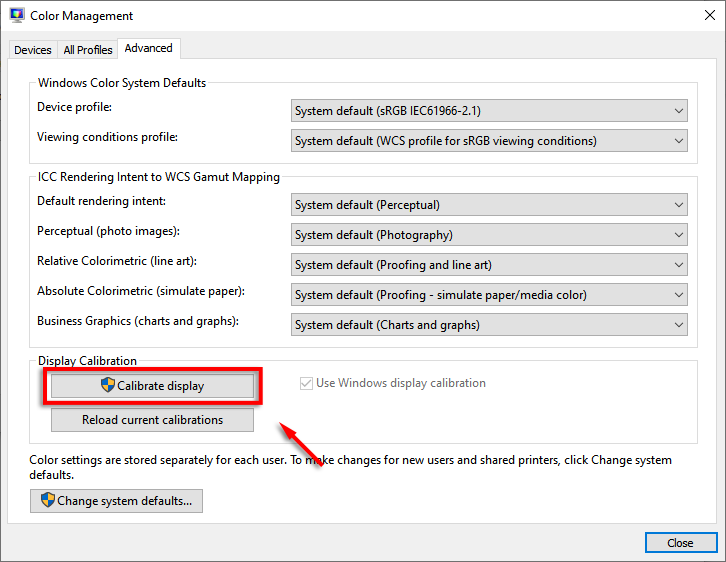The height and width of the screenshot is (562, 726).
Task: Open Relative Colorimetric (line art) dropdown
Action: (489, 265)
